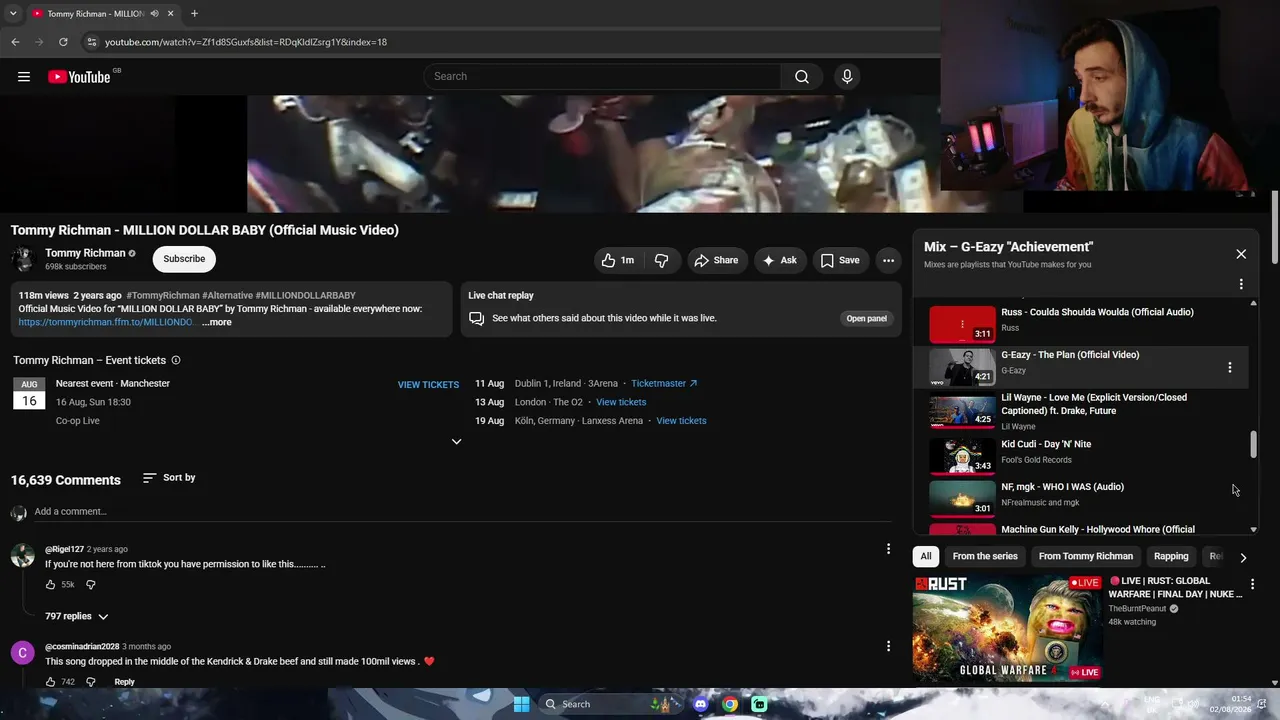Select the All filter chip
This screenshot has height=720, width=1280.
[x=926, y=556]
